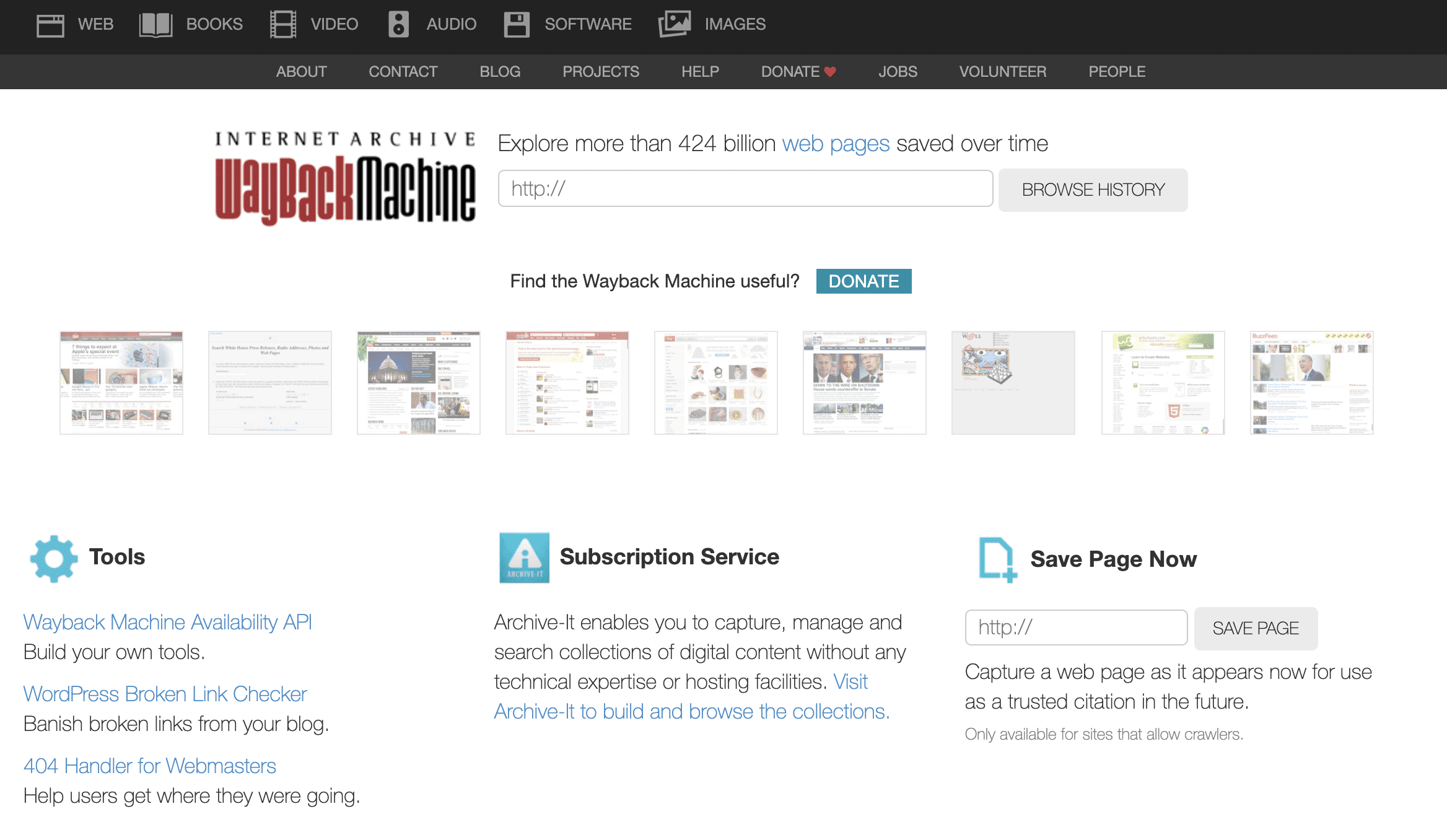Click the Video filmstrip icon
This screenshot has height=840, width=1447.
coord(283,25)
